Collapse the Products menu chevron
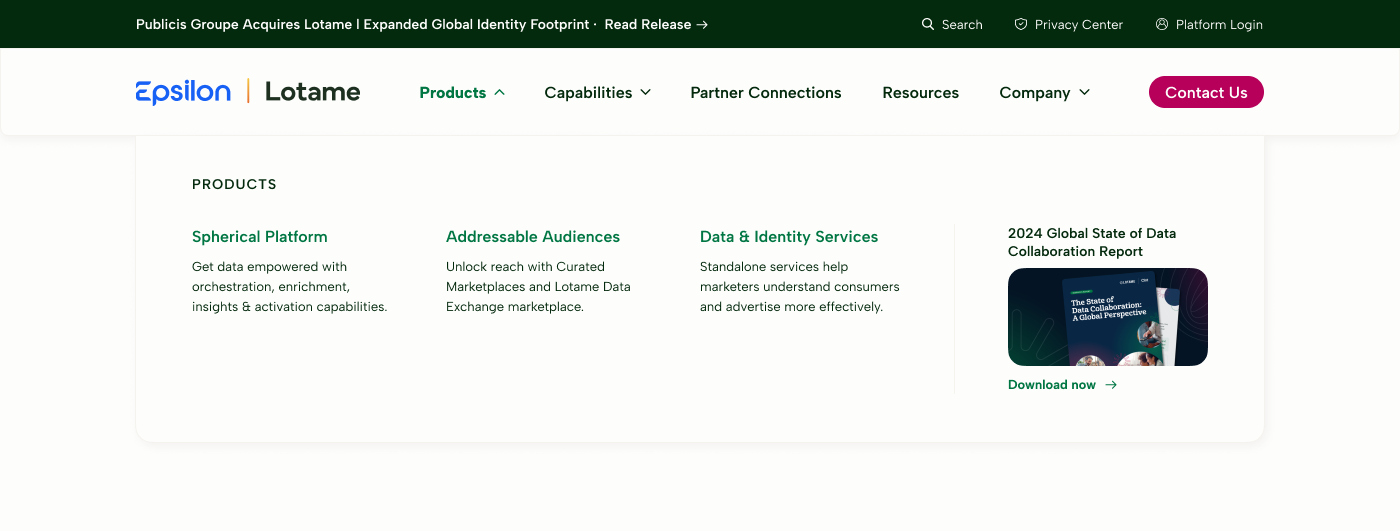The width and height of the screenshot is (1400, 531). (499, 92)
